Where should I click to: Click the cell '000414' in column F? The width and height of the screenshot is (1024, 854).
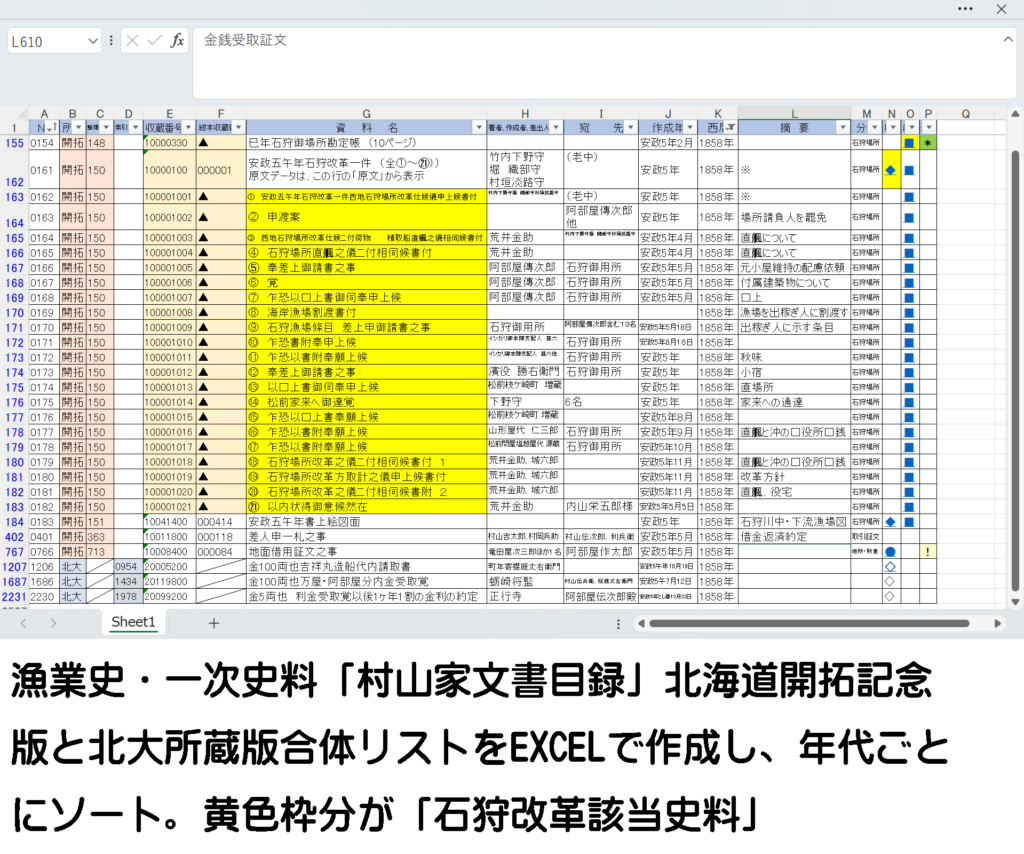pos(221,522)
